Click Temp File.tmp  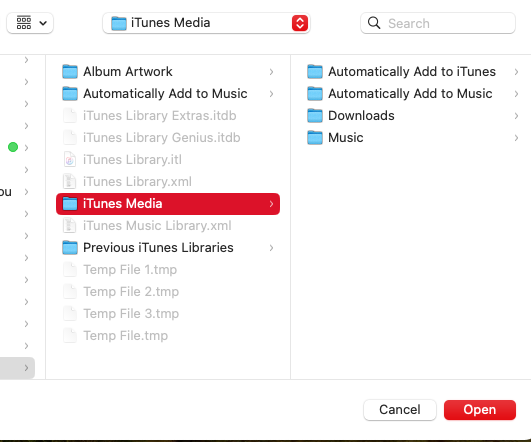(x=168, y=336)
